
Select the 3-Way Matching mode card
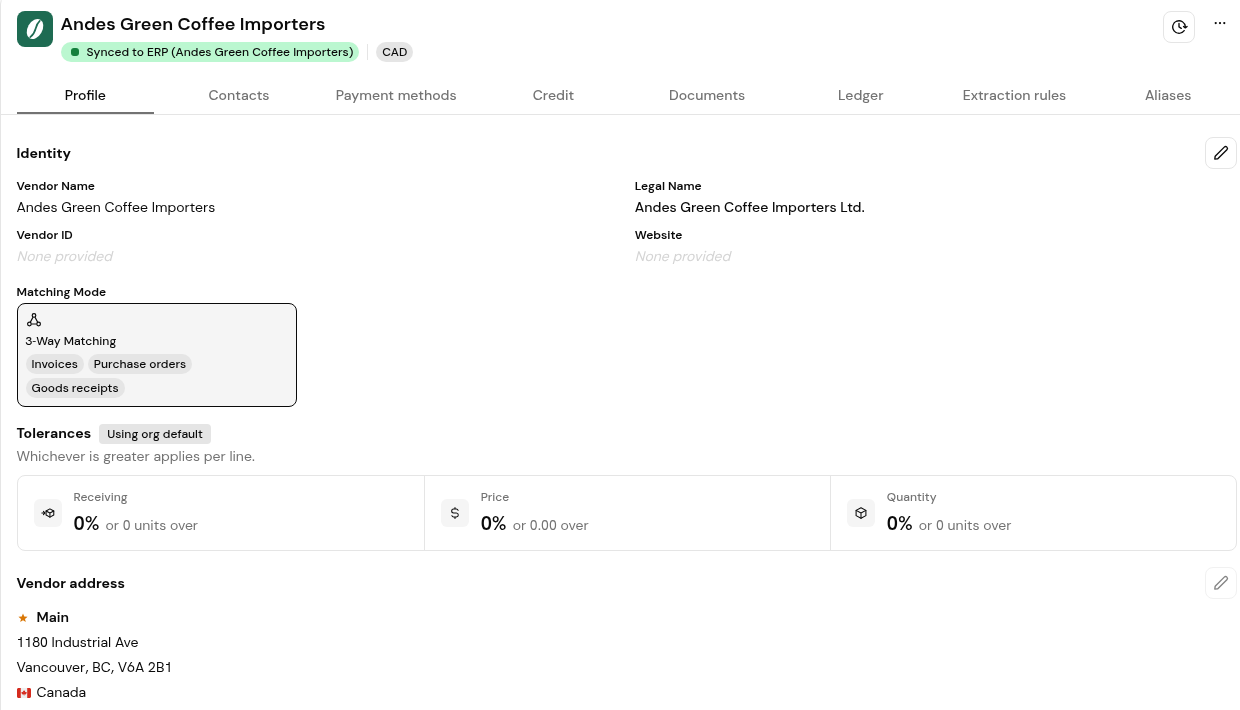click(157, 355)
